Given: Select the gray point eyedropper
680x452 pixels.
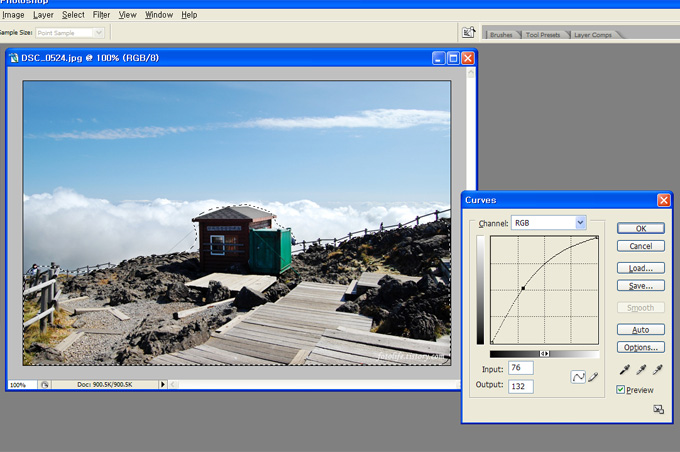Looking at the screenshot, I should tap(641, 370).
